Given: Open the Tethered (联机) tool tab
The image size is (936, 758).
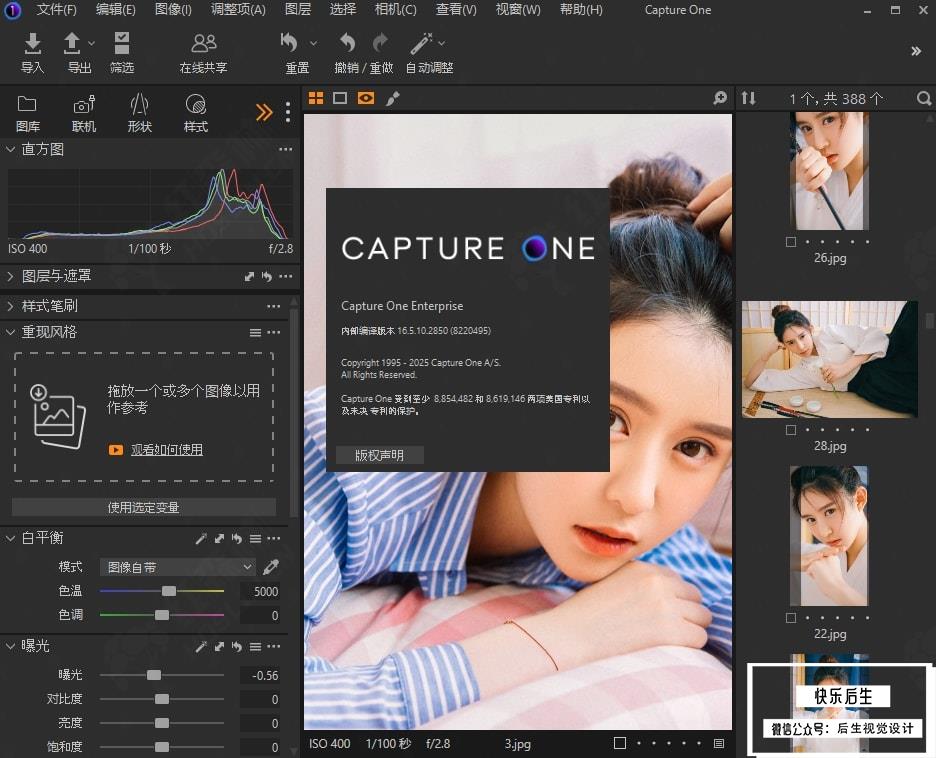Looking at the screenshot, I should click(x=84, y=113).
